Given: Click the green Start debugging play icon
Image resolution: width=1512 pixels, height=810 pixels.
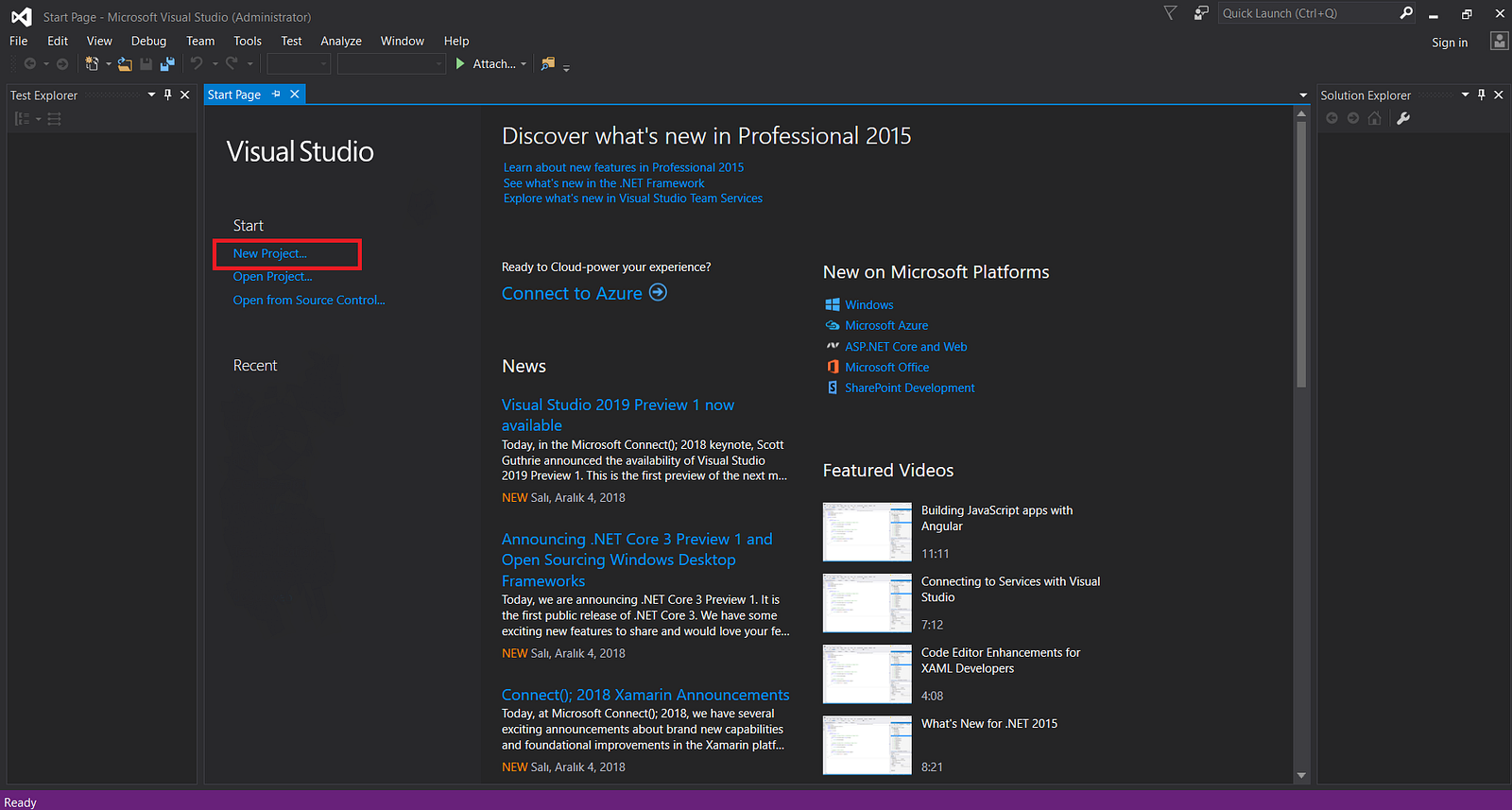Looking at the screenshot, I should click(460, 63).
